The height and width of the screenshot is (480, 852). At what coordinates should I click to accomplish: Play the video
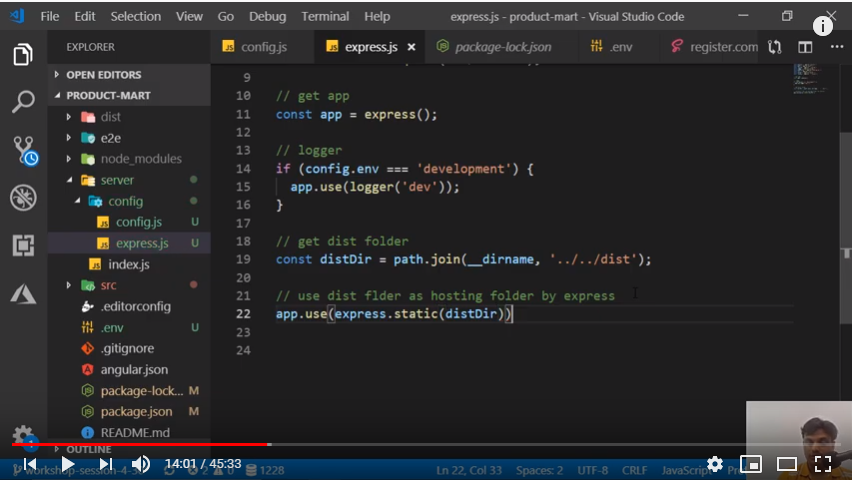pyautogui.click(x=67, y=464)
